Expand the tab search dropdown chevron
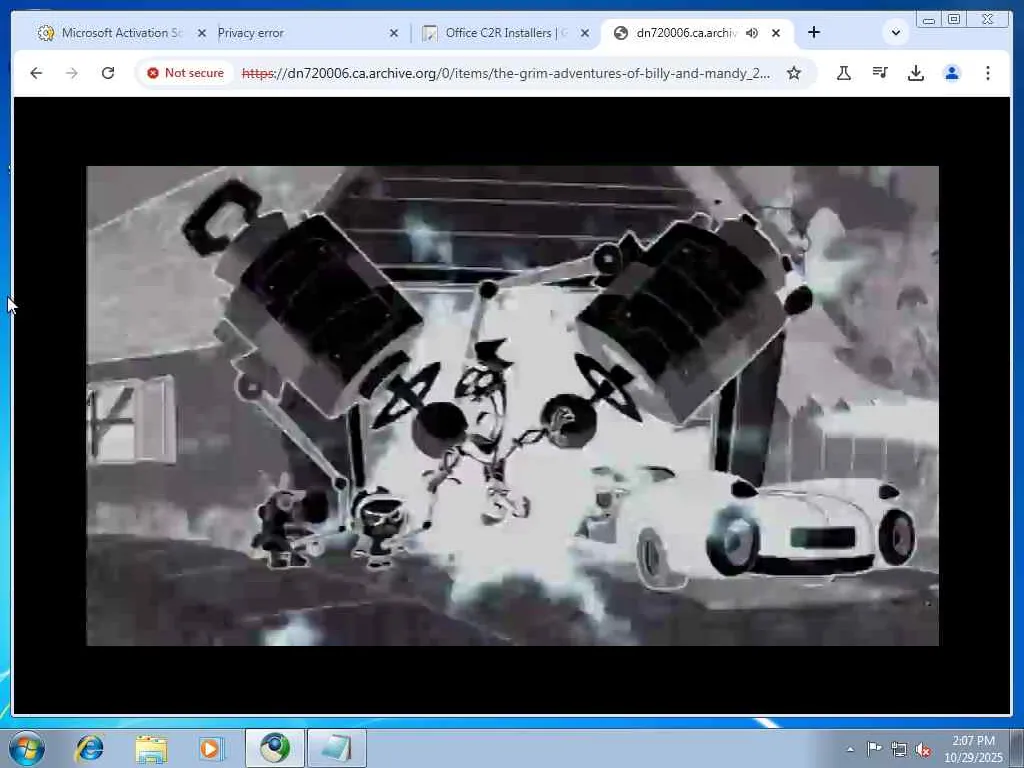Screen dimensions: 1024x768 (x=895, y=33)
